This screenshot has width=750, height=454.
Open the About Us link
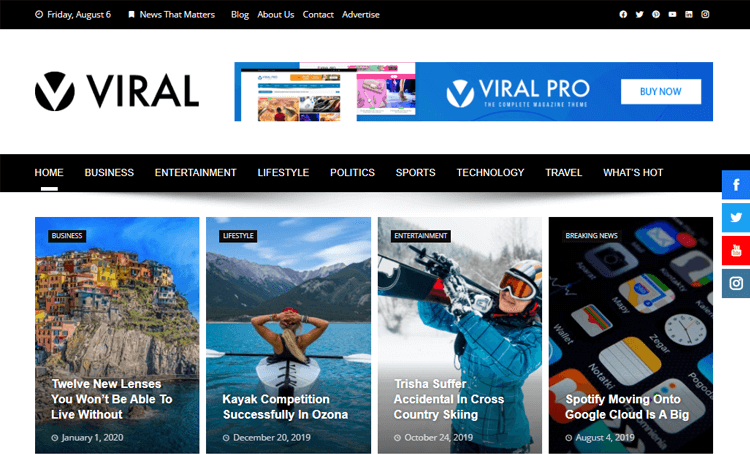pos(276,14)
